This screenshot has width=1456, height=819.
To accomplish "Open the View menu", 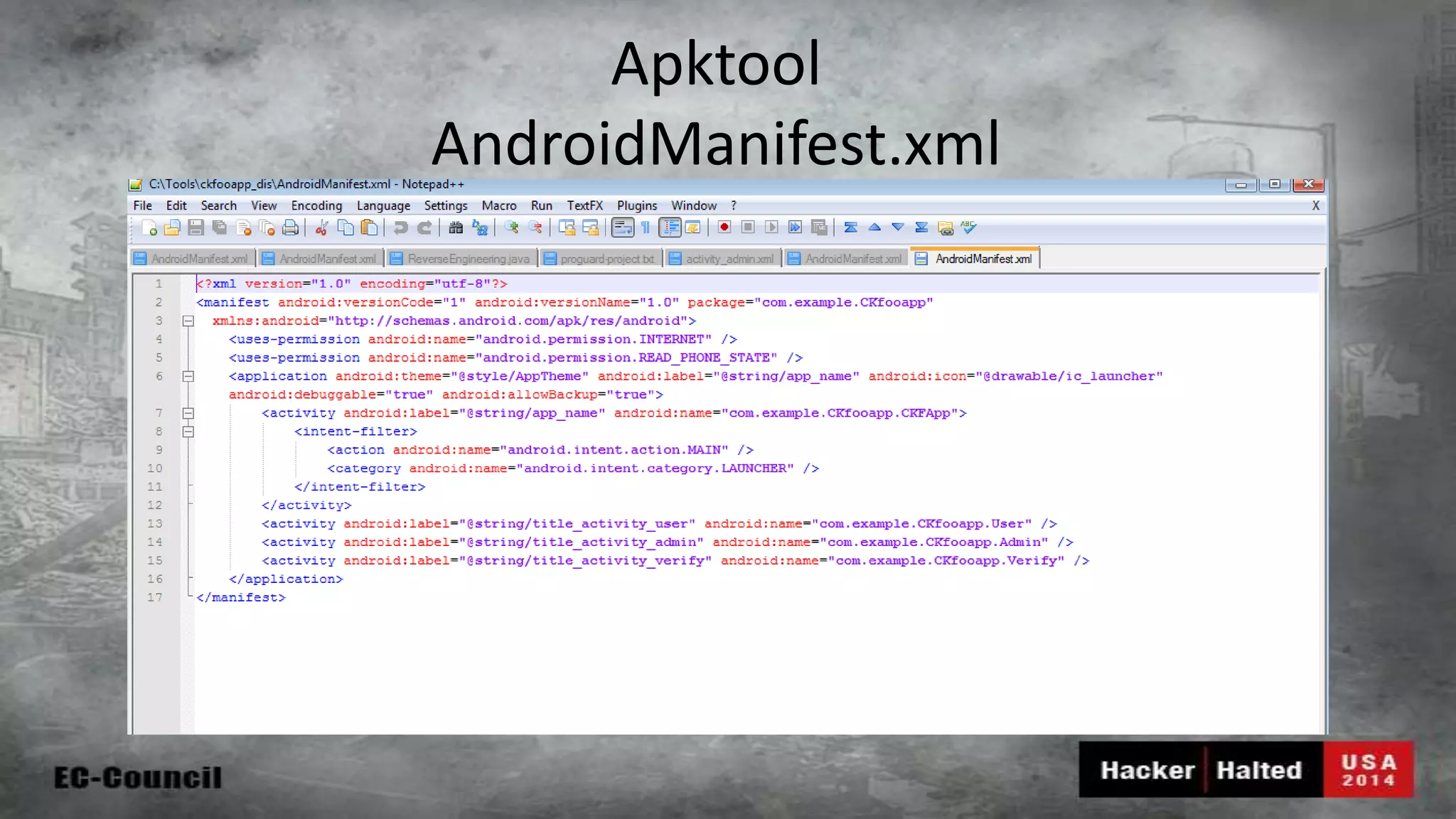I will (264, 205).
